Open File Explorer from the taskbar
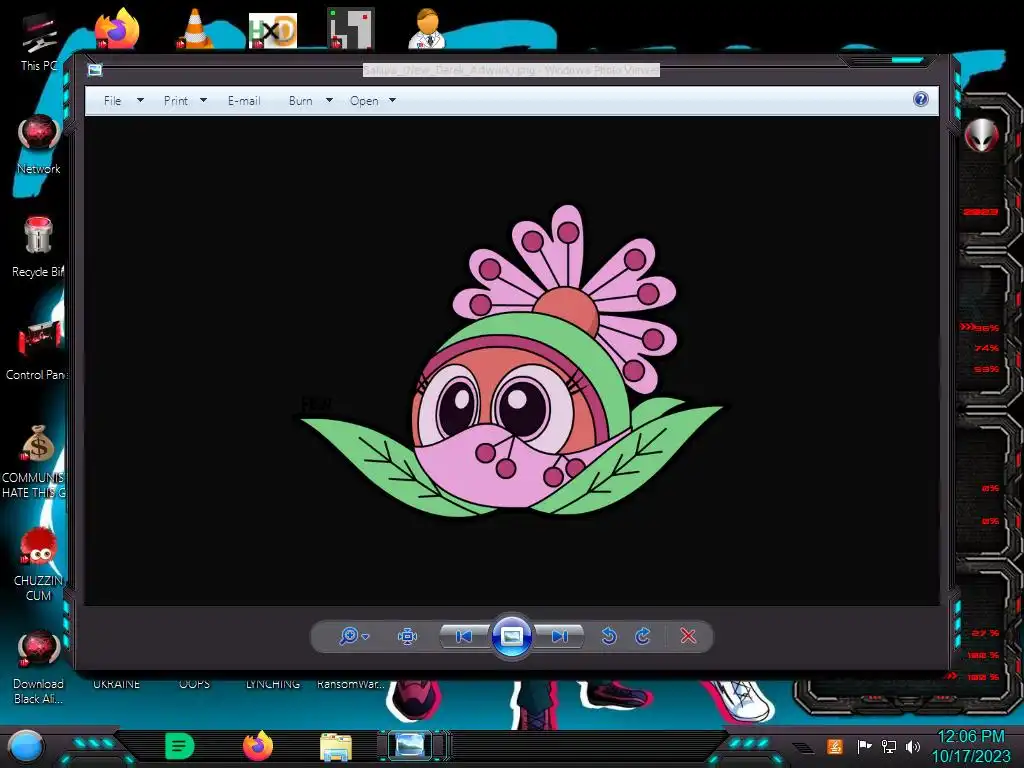This screenshot has height=768, width=1024. [336, 747]
